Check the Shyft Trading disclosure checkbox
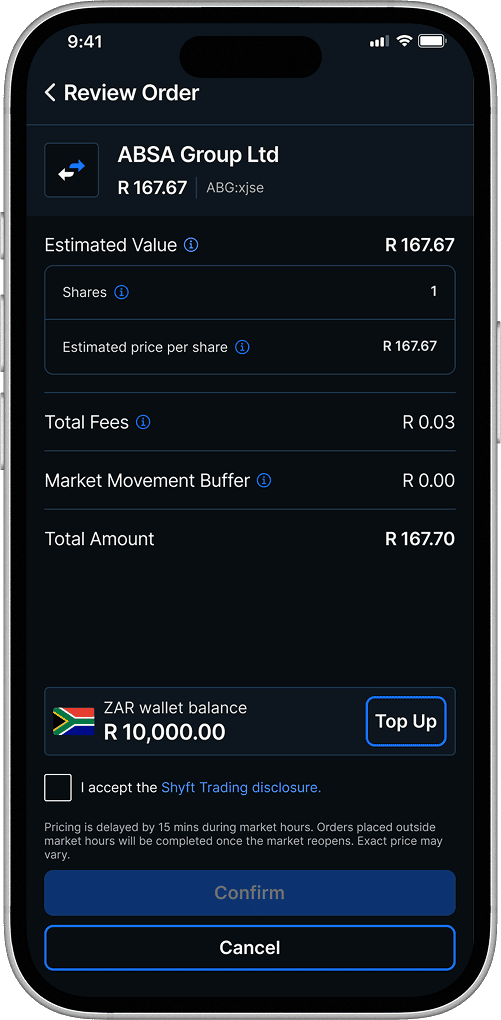501x1020 pixels. [58, 788]
